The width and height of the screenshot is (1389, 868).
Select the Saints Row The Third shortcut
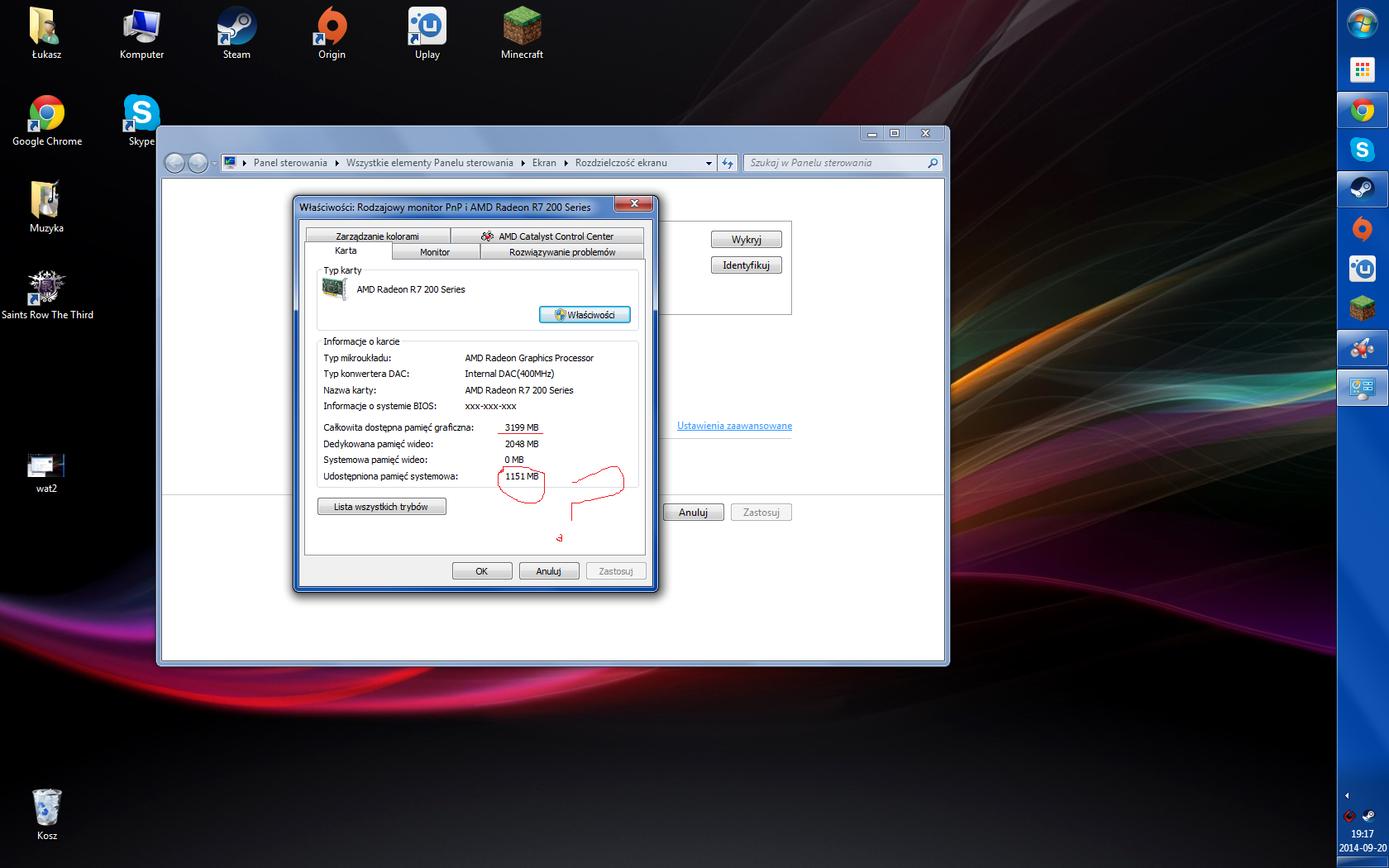(47, 294)
